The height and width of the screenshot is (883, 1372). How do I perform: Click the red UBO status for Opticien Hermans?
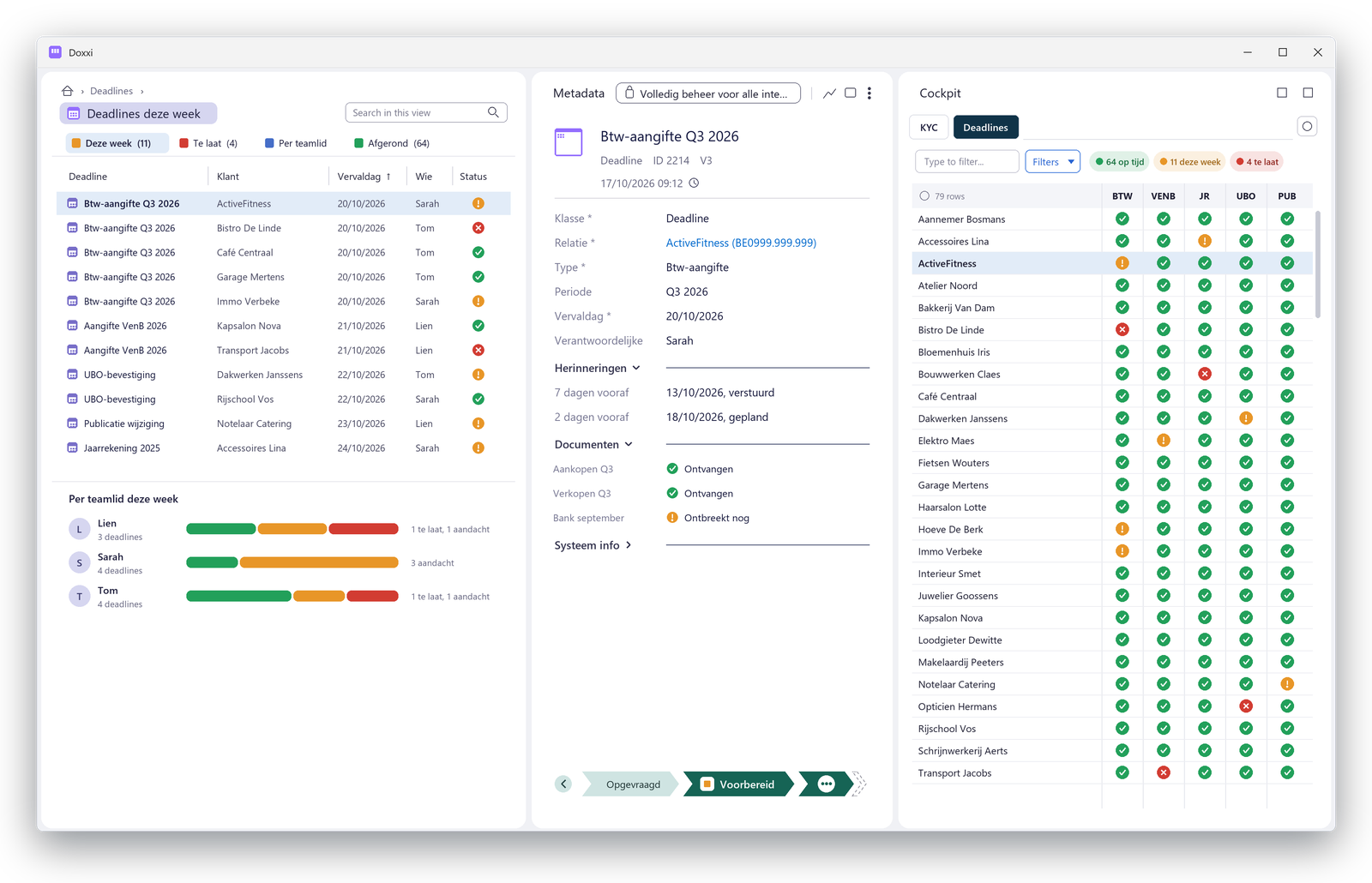[1246, 706]
